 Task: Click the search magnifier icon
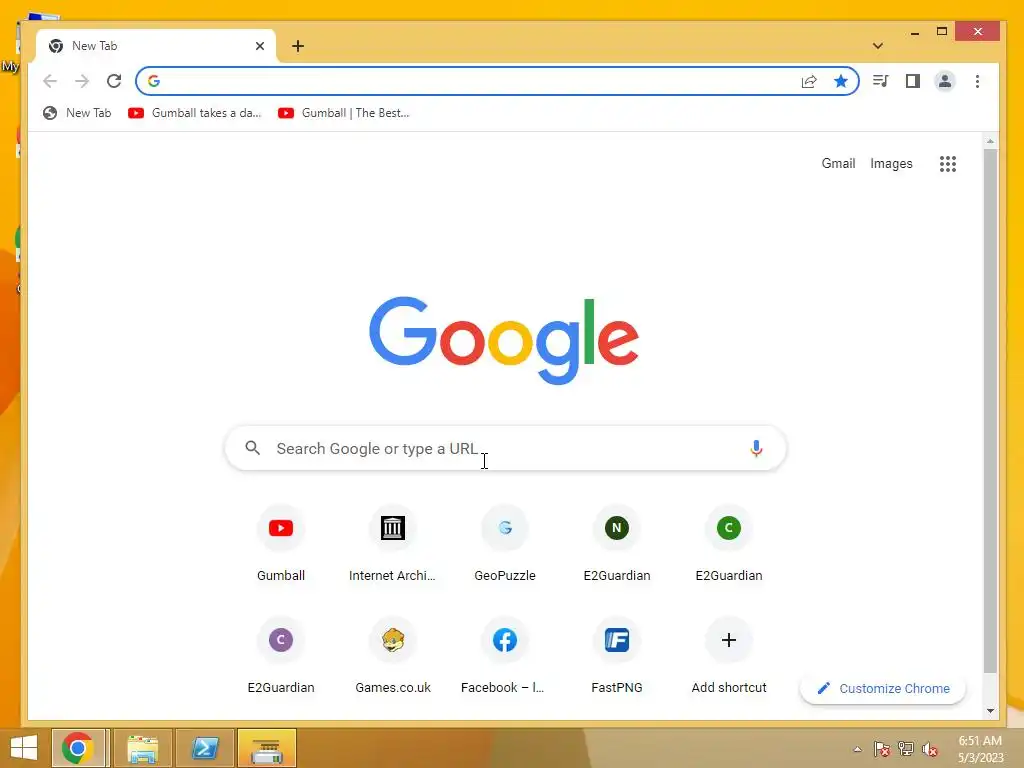tap(253, 448)
